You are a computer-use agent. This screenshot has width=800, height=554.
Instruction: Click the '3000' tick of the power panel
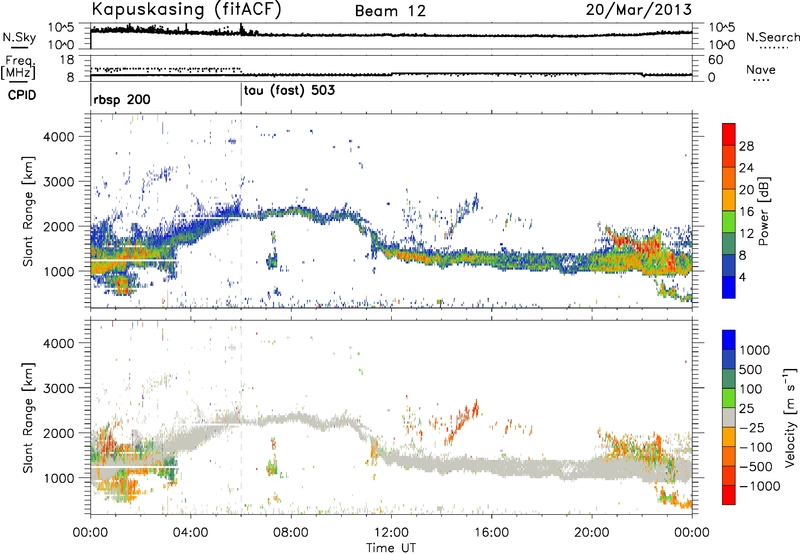[59, 182]
